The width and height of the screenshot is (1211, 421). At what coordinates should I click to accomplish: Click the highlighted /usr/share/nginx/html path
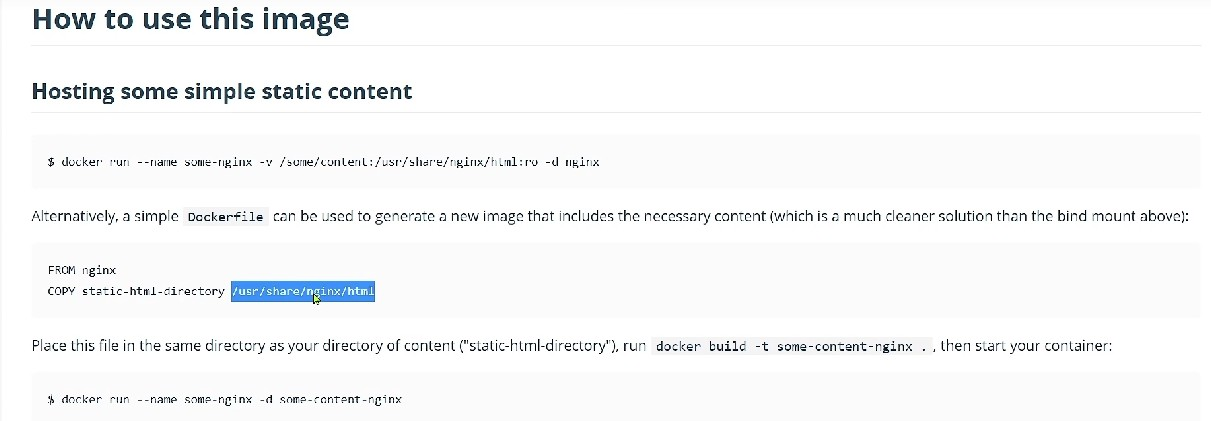(x=303, y=291)
